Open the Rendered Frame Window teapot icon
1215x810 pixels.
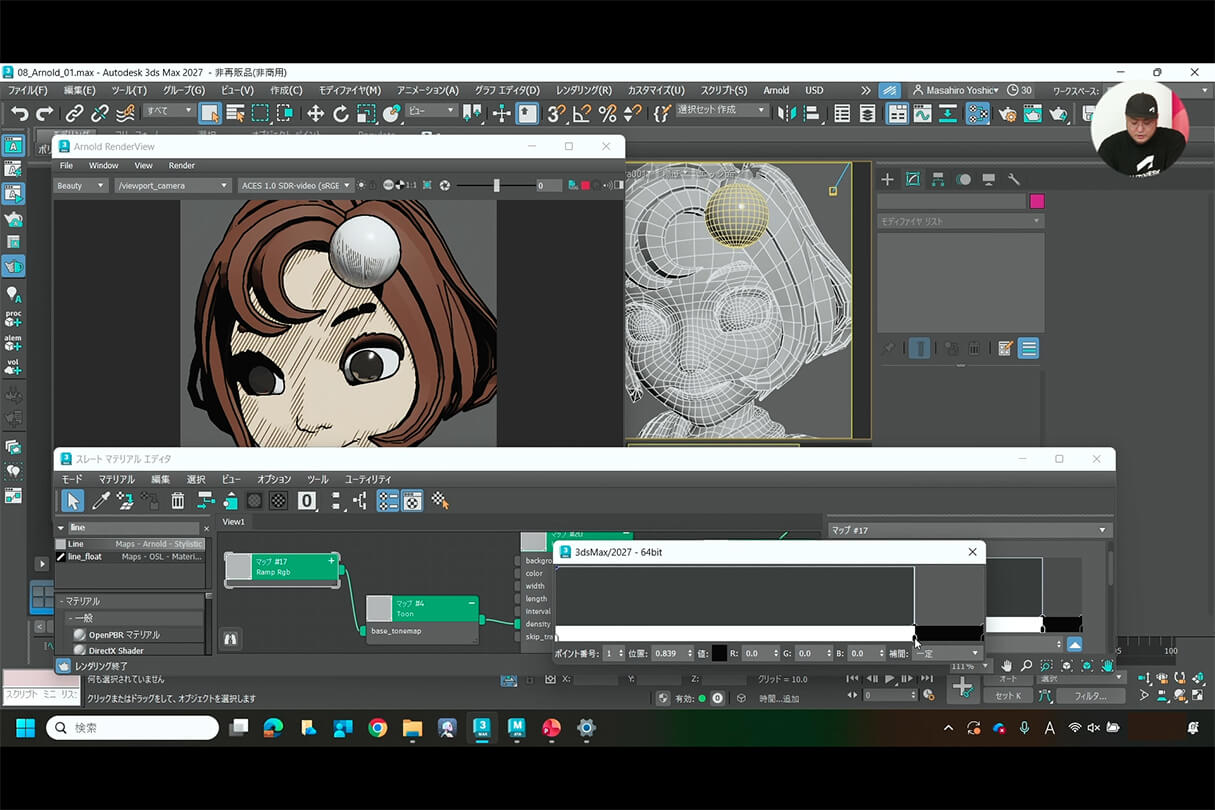pyautogui.click(x=1032, y=113)
